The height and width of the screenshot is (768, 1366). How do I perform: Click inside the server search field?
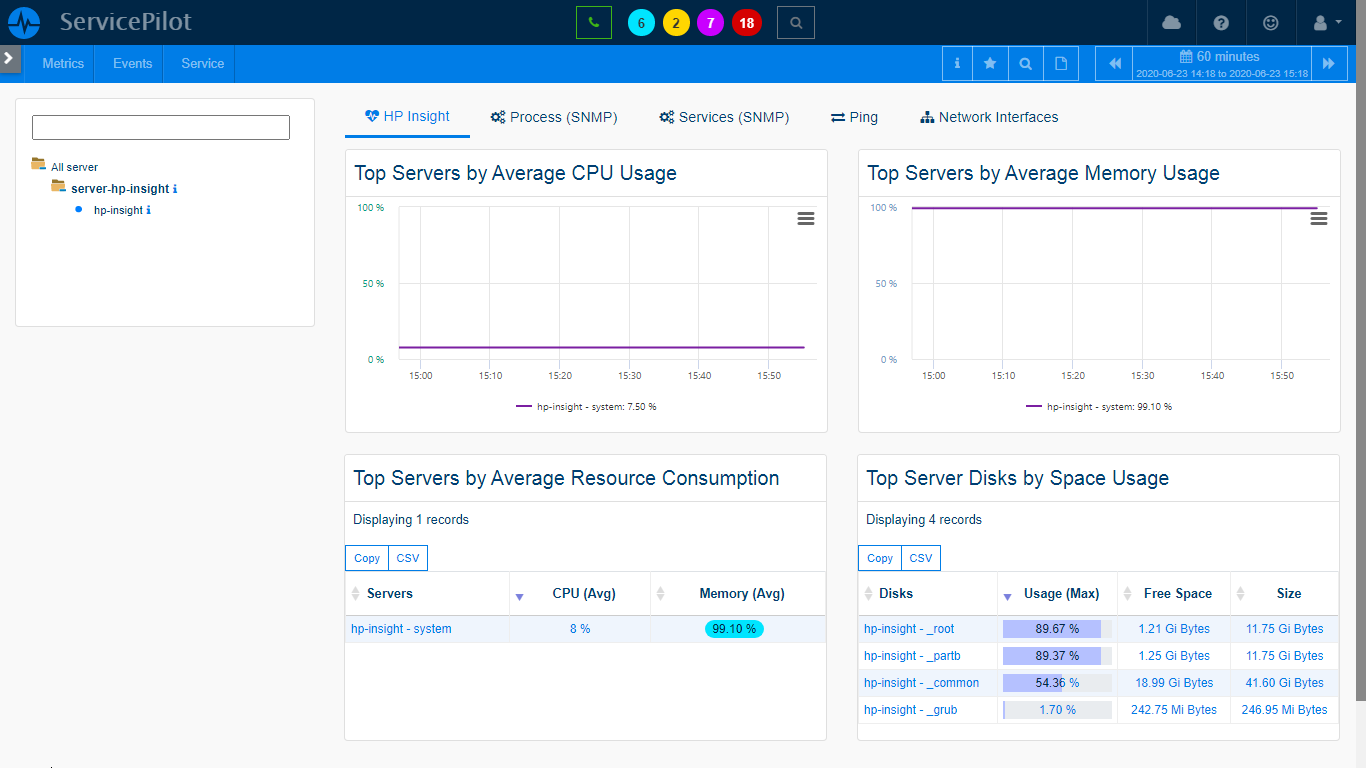pos(160,127)
